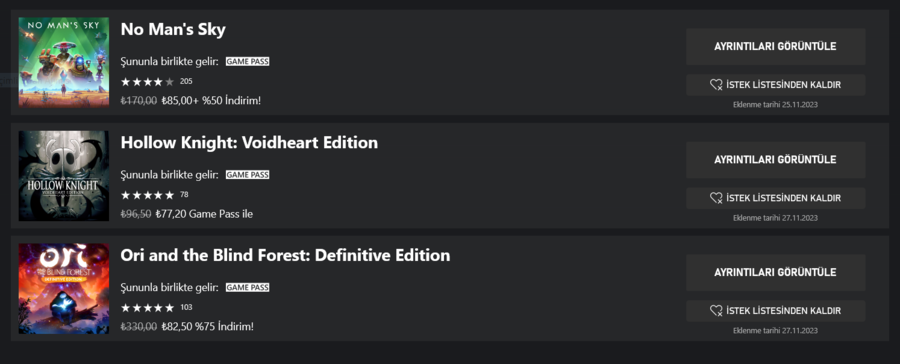
Task: Click İstek Listesinden Kaldır for Hollow Knight
Action: click(775, 198)
